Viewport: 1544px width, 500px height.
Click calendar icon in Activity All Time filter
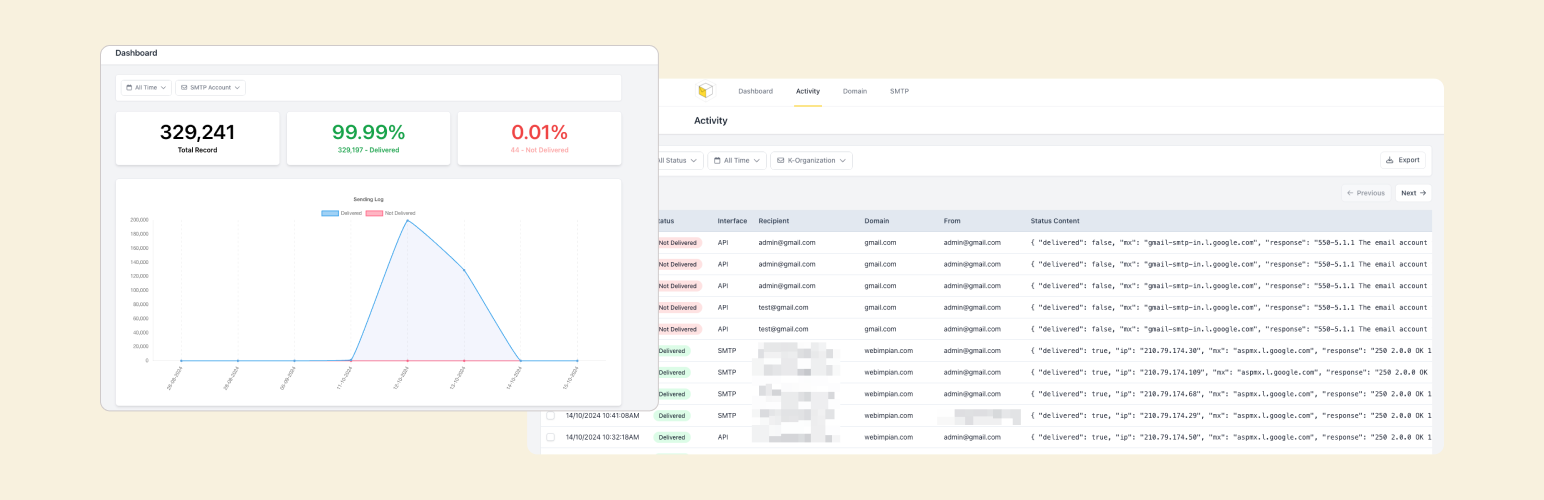(717, 160)
